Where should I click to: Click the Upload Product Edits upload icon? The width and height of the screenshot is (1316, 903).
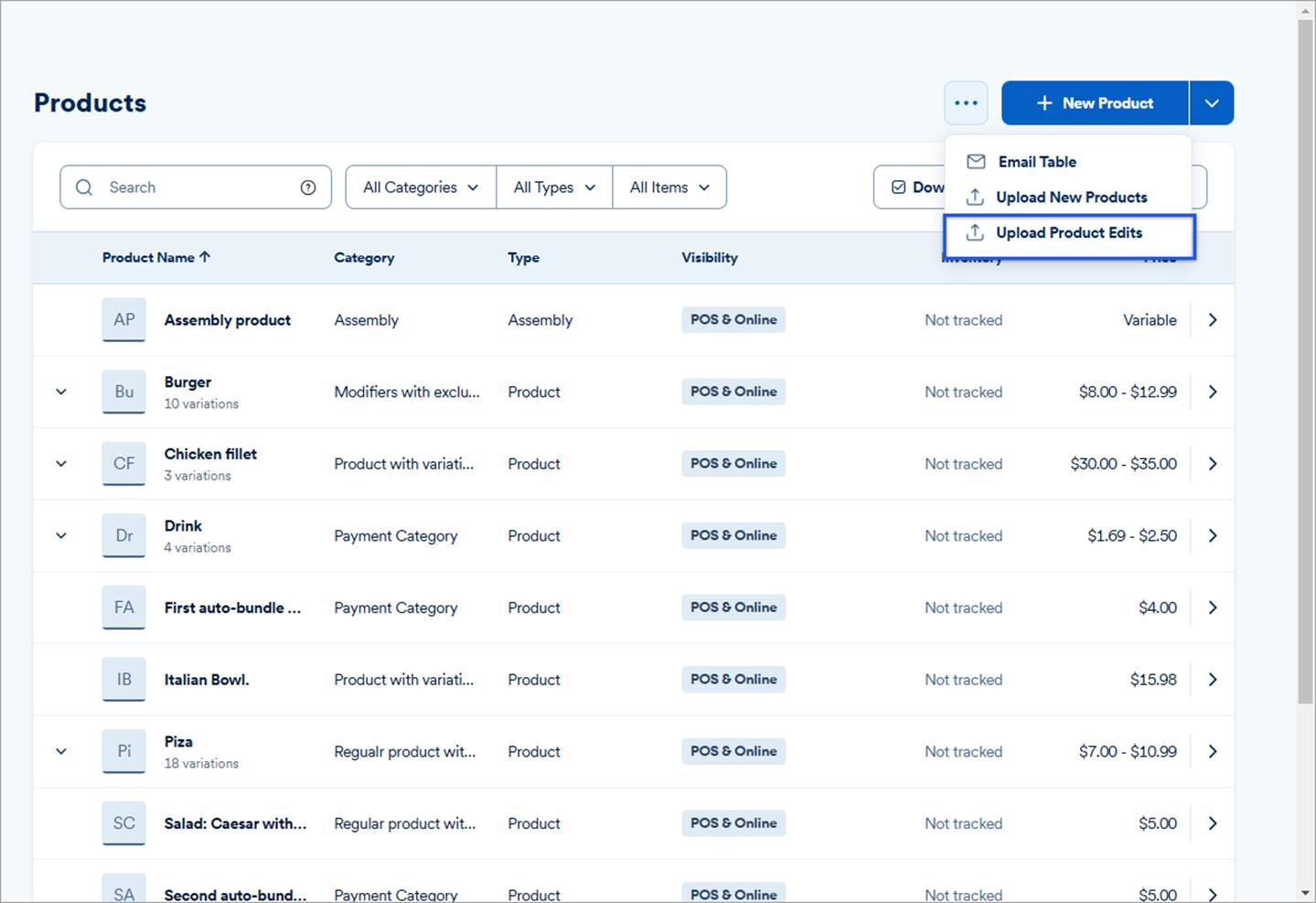pos(974,232)
